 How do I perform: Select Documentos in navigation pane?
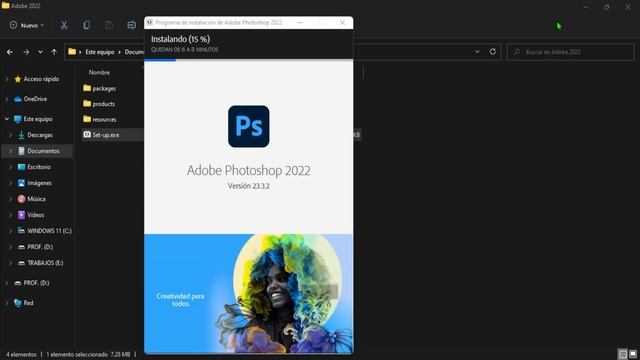[x=43, y=151]
